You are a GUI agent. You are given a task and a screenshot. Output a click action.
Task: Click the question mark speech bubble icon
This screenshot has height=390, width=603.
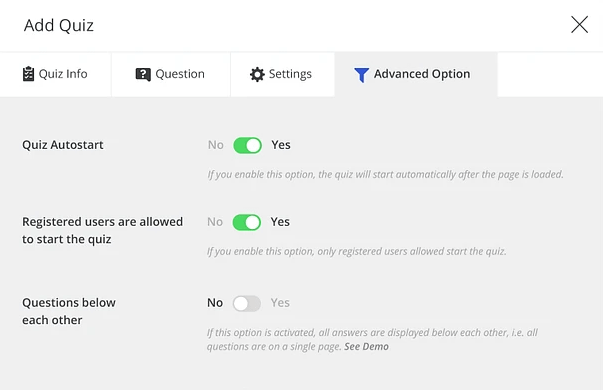tap(143, 74)
